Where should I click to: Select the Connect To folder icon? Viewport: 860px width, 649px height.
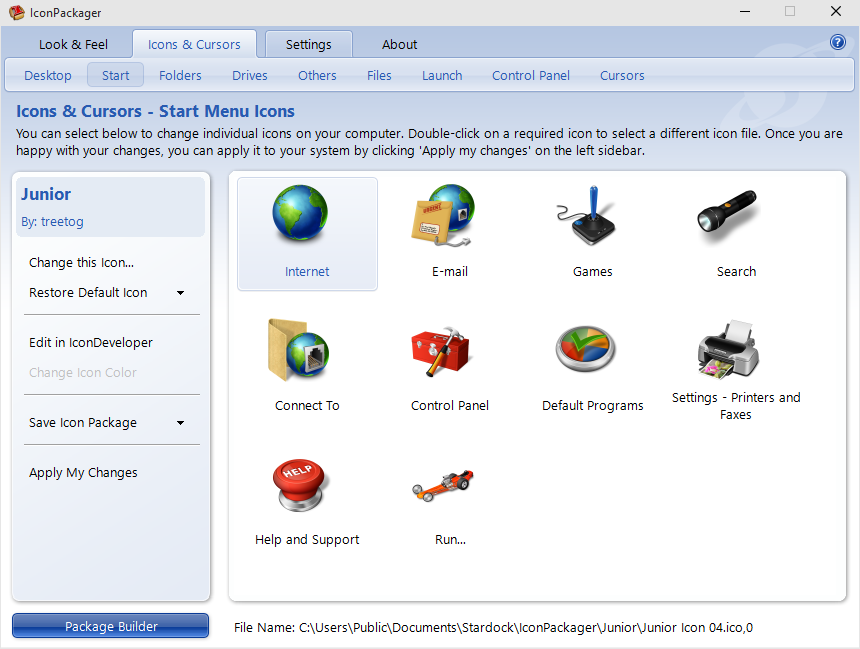point(298,350)
